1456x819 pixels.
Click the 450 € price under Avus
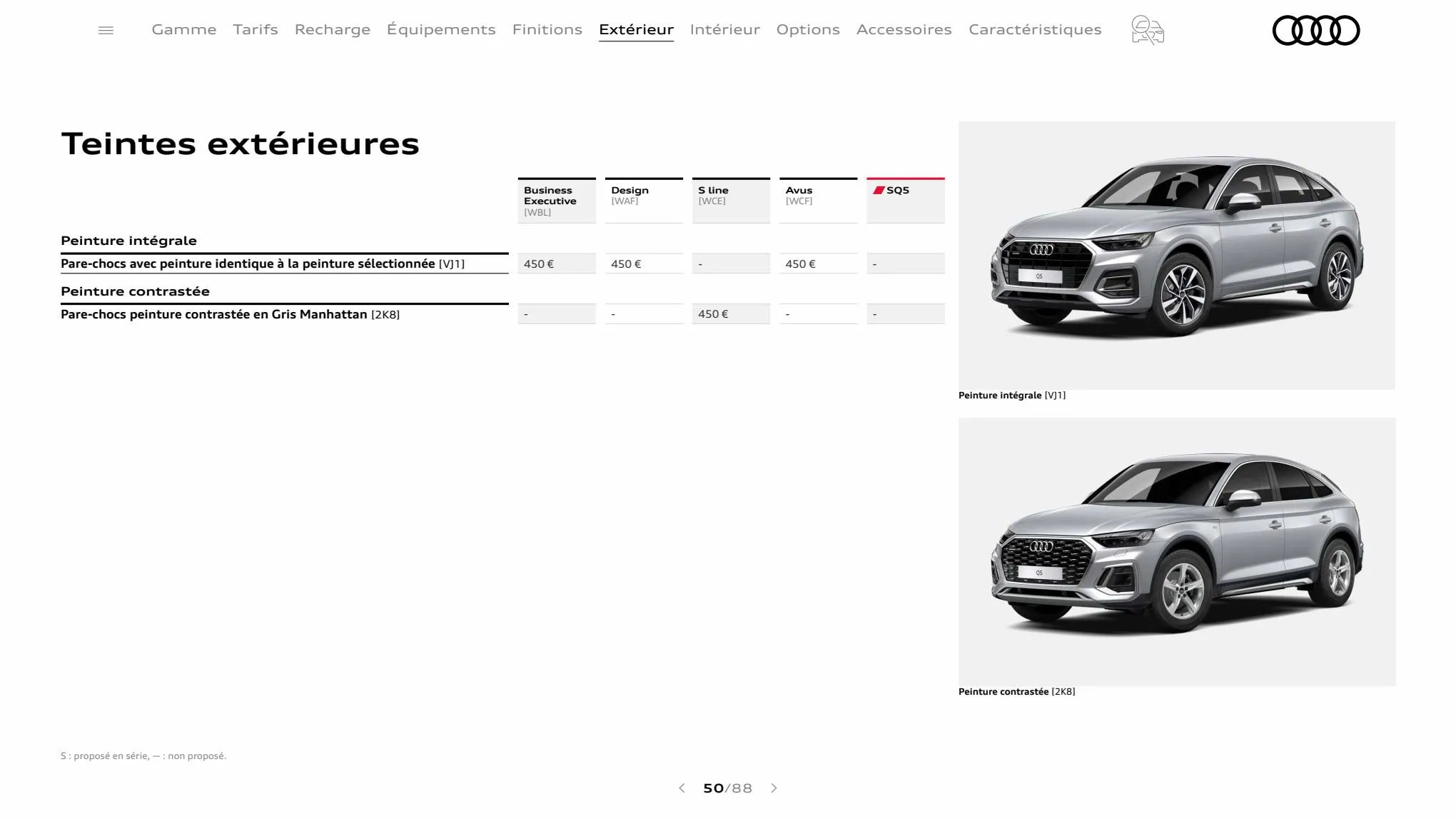(x=818, y=263)
